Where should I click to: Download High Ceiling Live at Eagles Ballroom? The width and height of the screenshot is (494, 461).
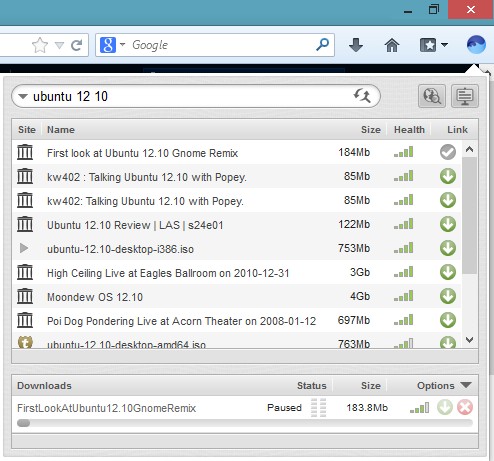pos(448,272)
